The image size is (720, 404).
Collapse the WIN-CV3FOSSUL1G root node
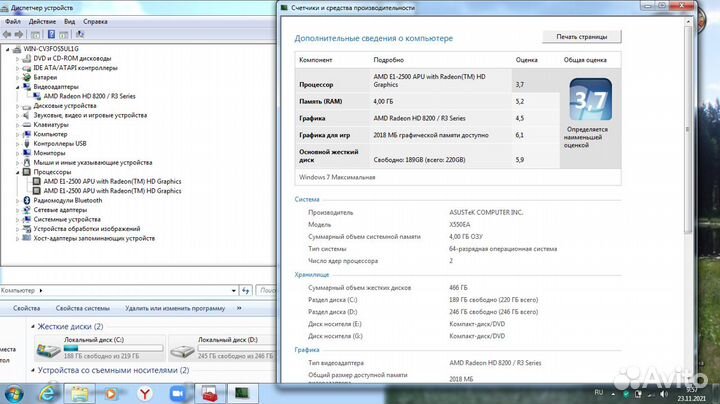(x=7, y=49)
